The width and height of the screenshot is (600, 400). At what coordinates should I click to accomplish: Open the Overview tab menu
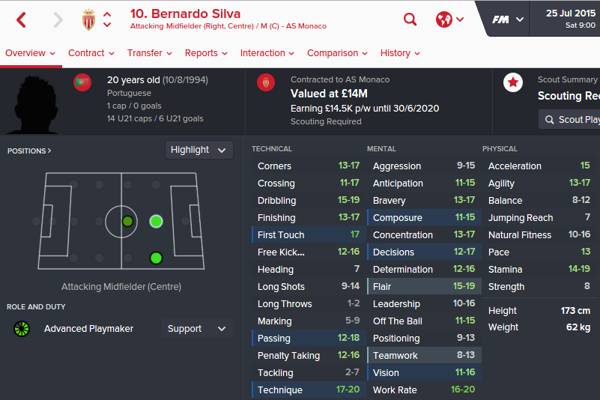[x=30, y=53]
